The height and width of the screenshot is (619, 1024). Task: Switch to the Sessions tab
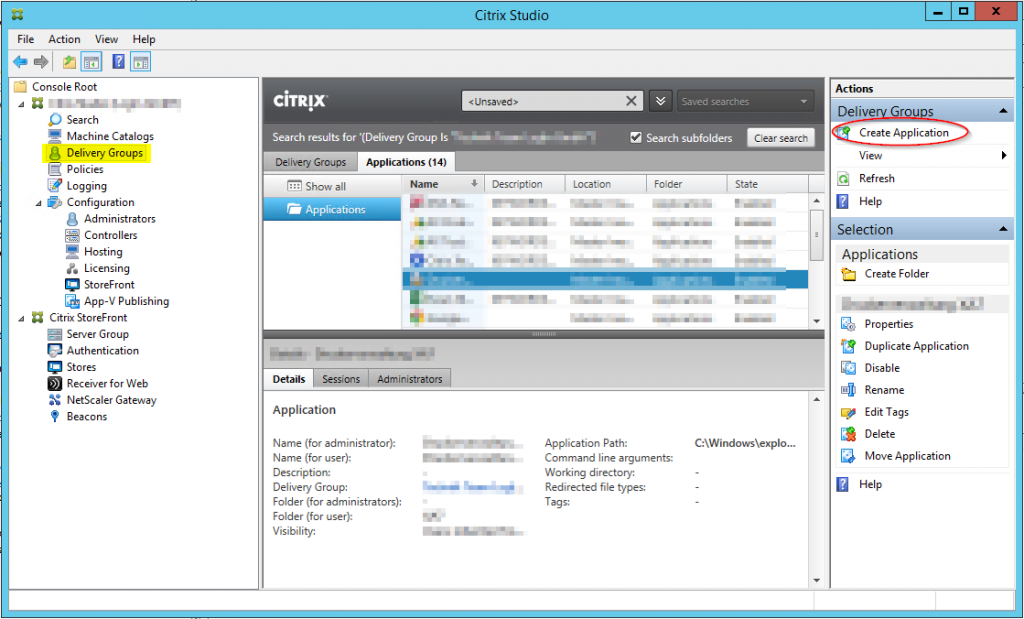[x=341, y=379]
